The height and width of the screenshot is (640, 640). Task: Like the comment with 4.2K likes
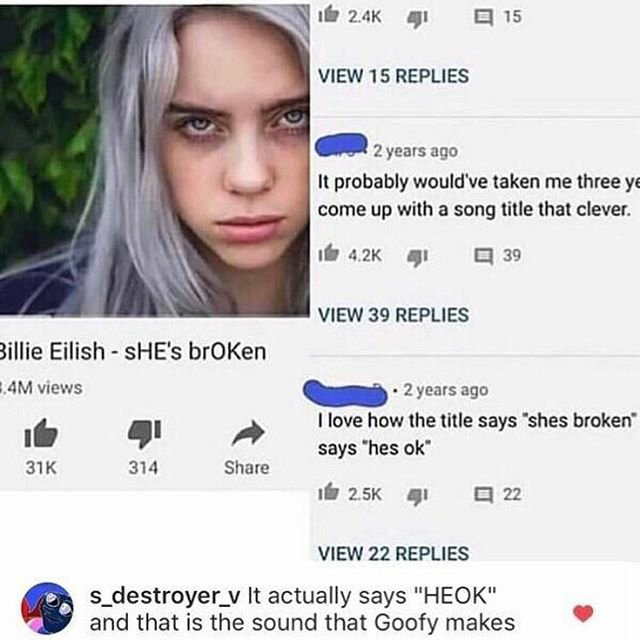click(329, 254)
